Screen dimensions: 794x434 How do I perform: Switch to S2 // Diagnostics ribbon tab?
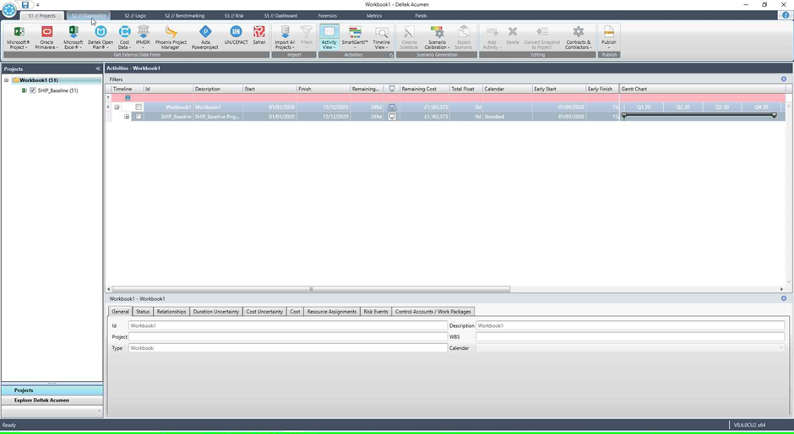[x=88, y=16]
